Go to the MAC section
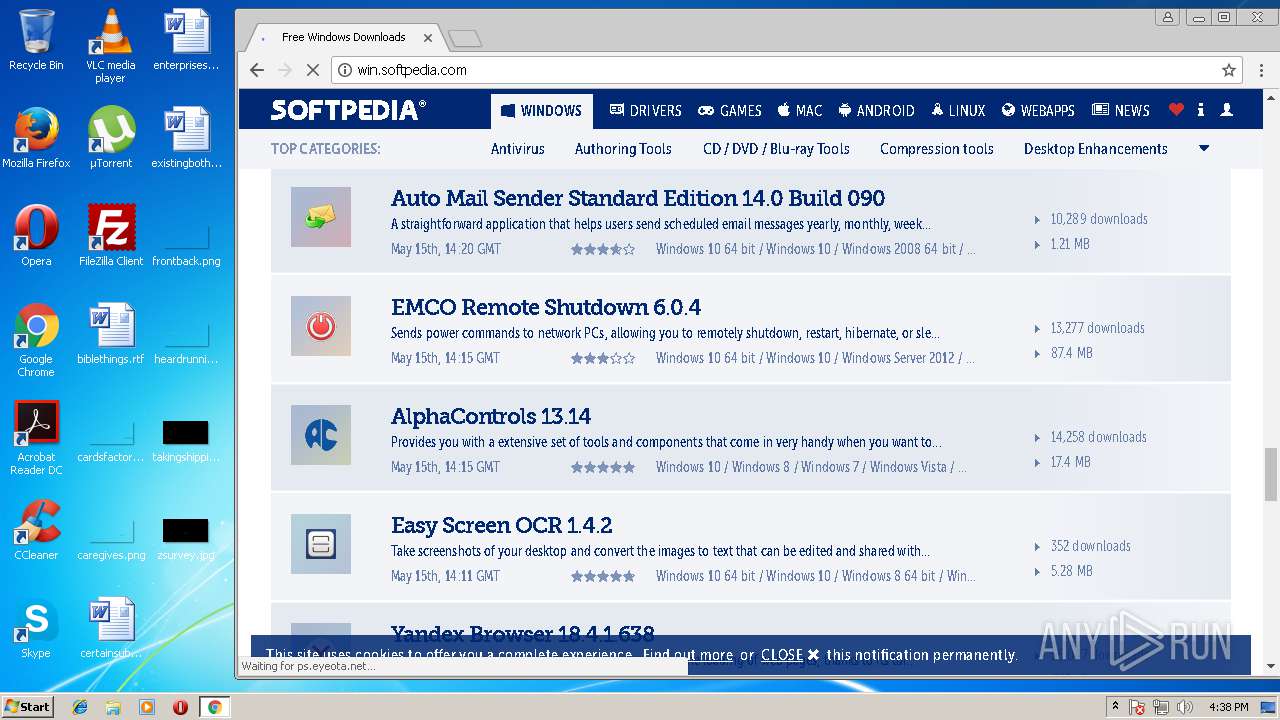This screenshot has width=1280, height=720. [800, 111]
